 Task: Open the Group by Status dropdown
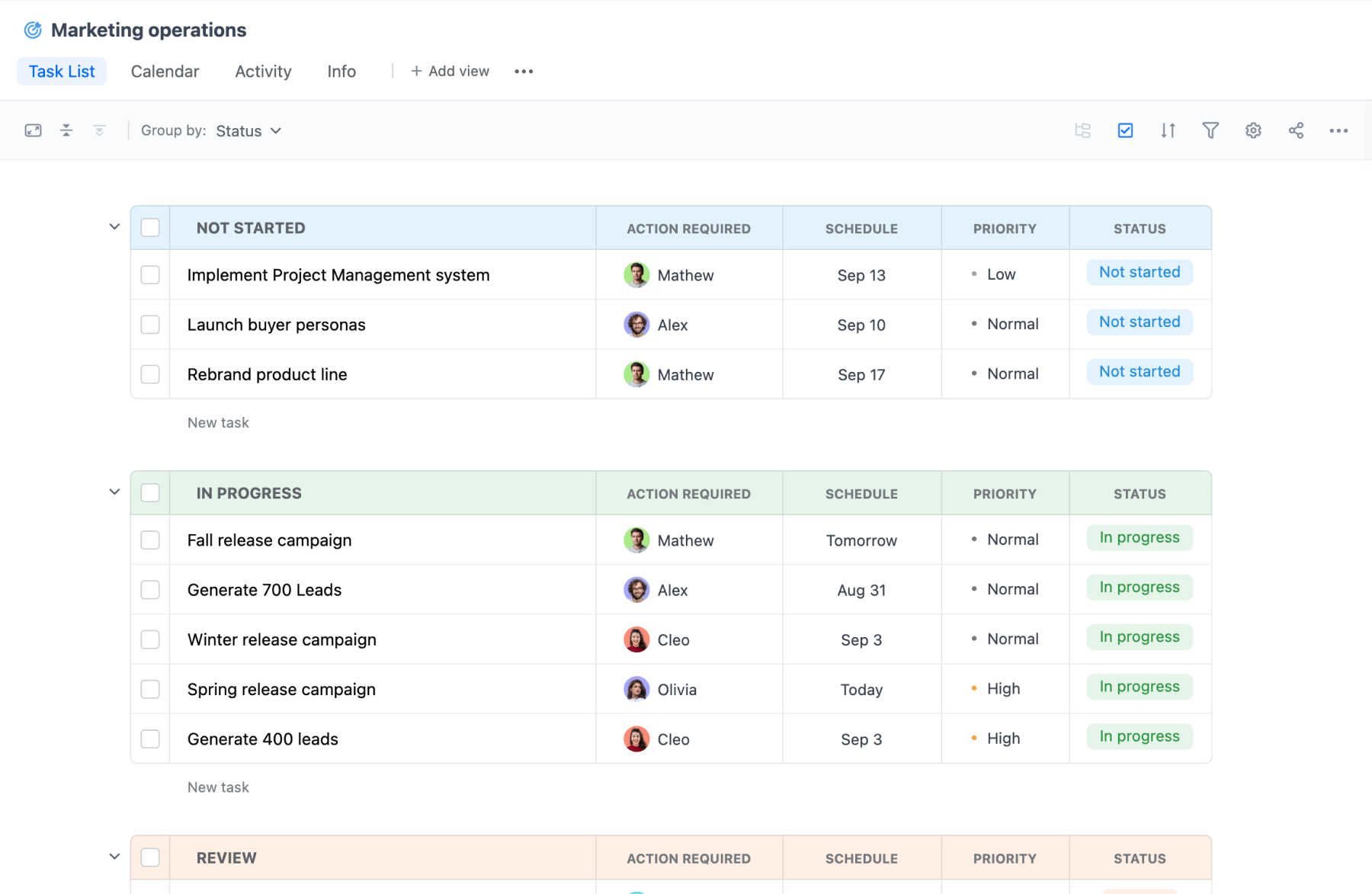click(x=248, y=131)
